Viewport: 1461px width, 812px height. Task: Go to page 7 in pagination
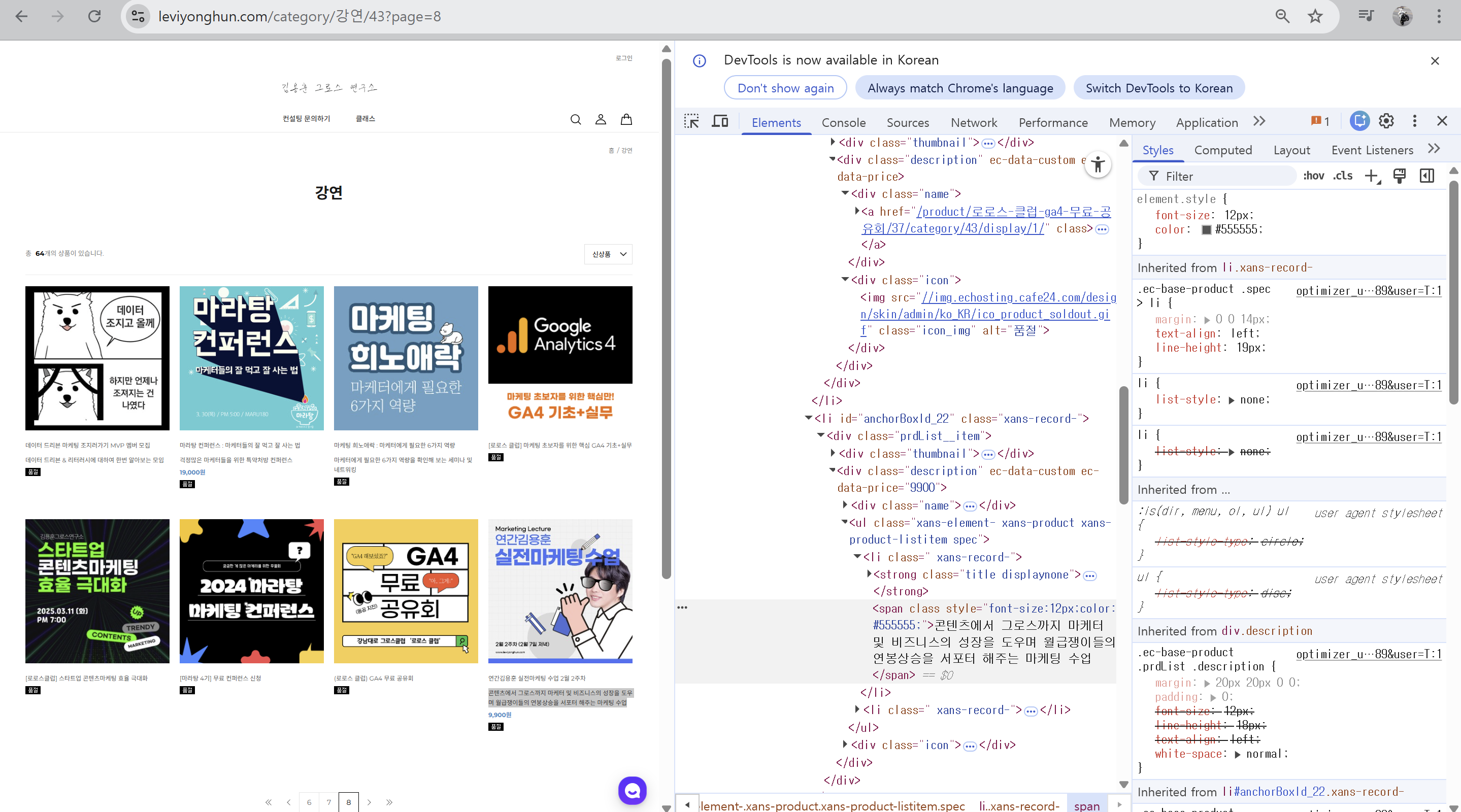click(x=329, y=802)
